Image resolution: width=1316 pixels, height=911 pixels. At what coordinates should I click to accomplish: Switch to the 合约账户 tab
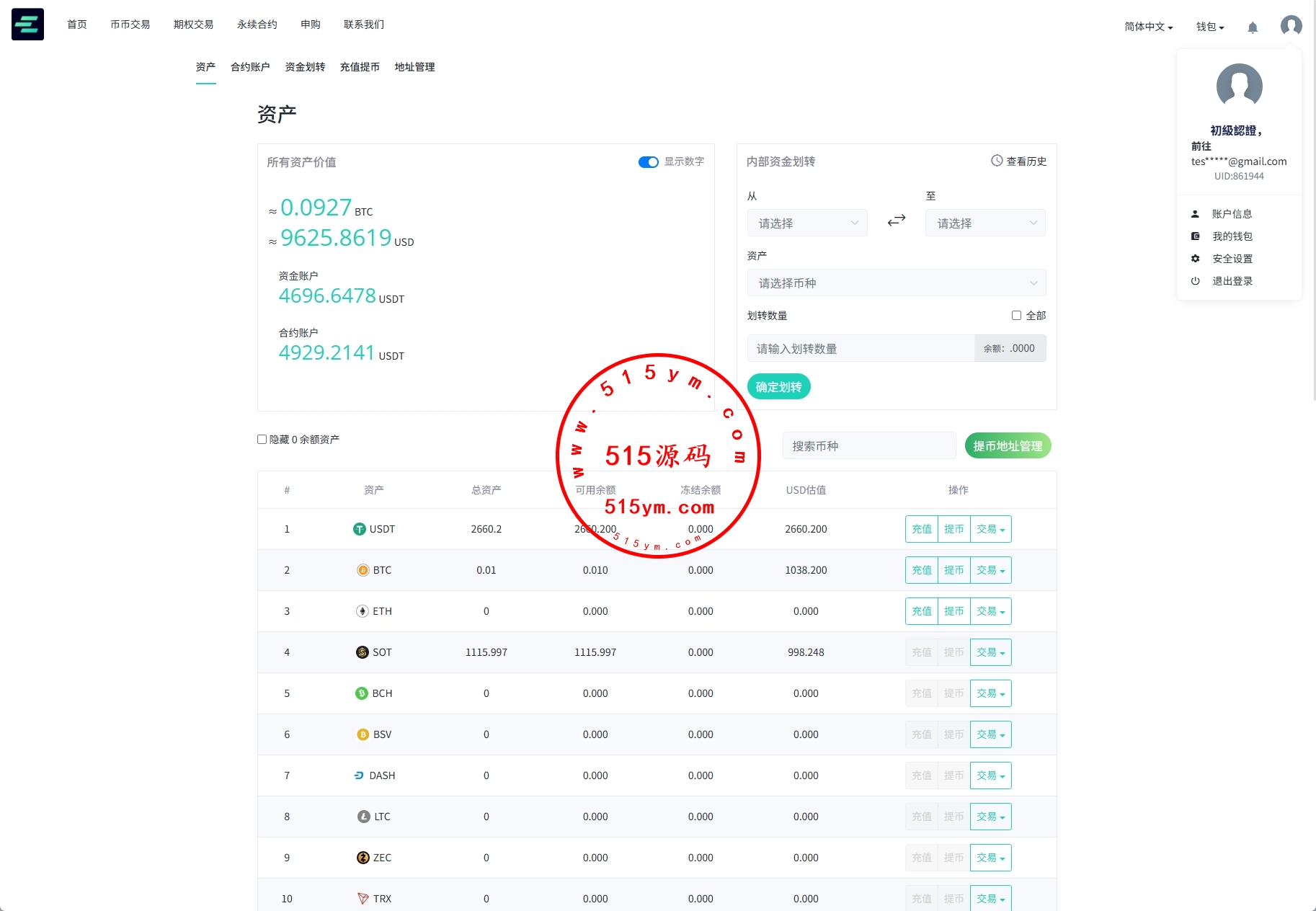(250, 67)
